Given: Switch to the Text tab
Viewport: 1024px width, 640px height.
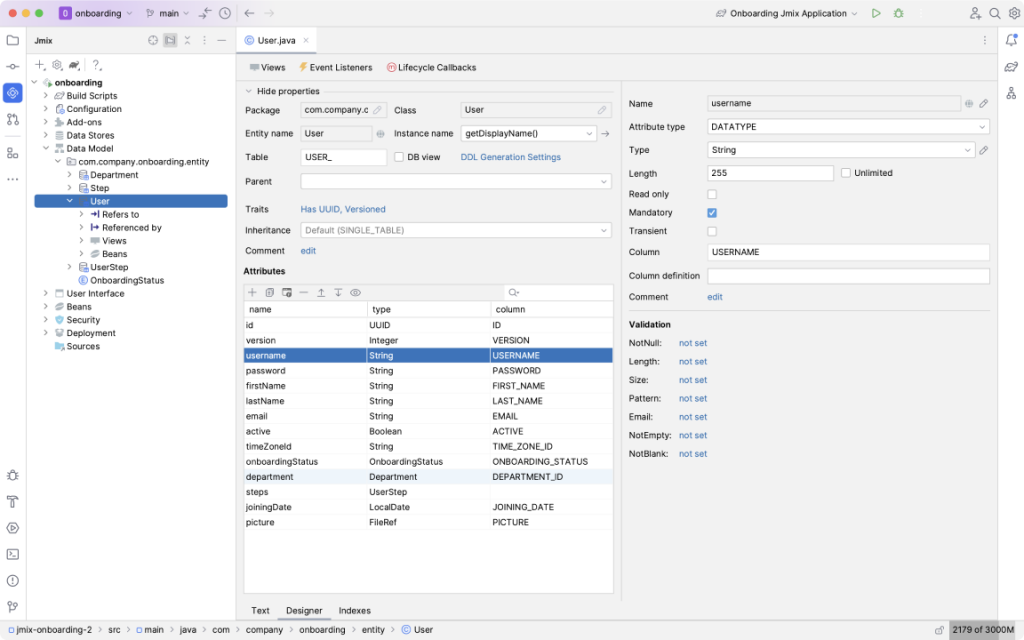Looking at the screenshot, I should [260, 610].
